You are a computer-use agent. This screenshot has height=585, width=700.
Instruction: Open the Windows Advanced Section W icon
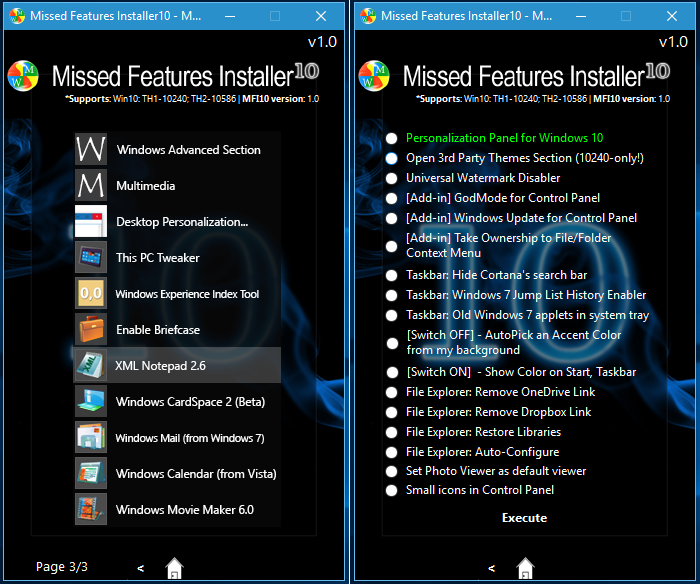tap(91, 149)
